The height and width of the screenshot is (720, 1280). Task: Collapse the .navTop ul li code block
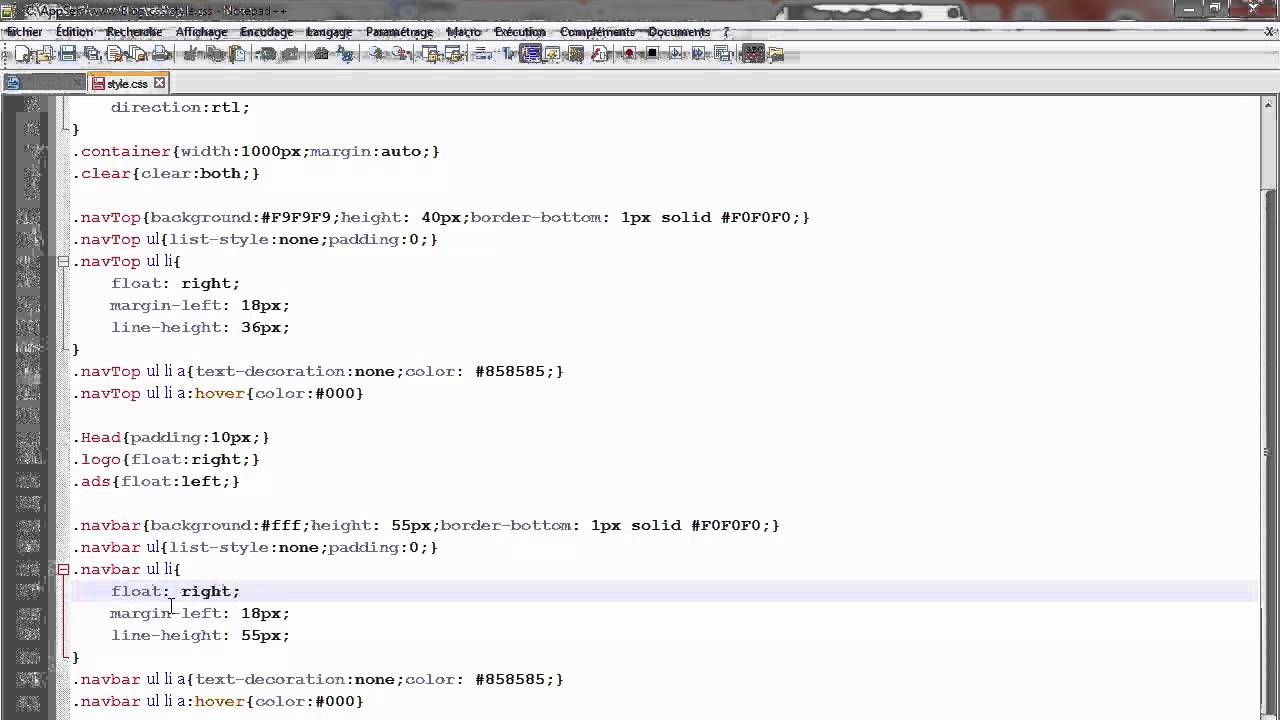pyautogui.click(x=63, y=261)
